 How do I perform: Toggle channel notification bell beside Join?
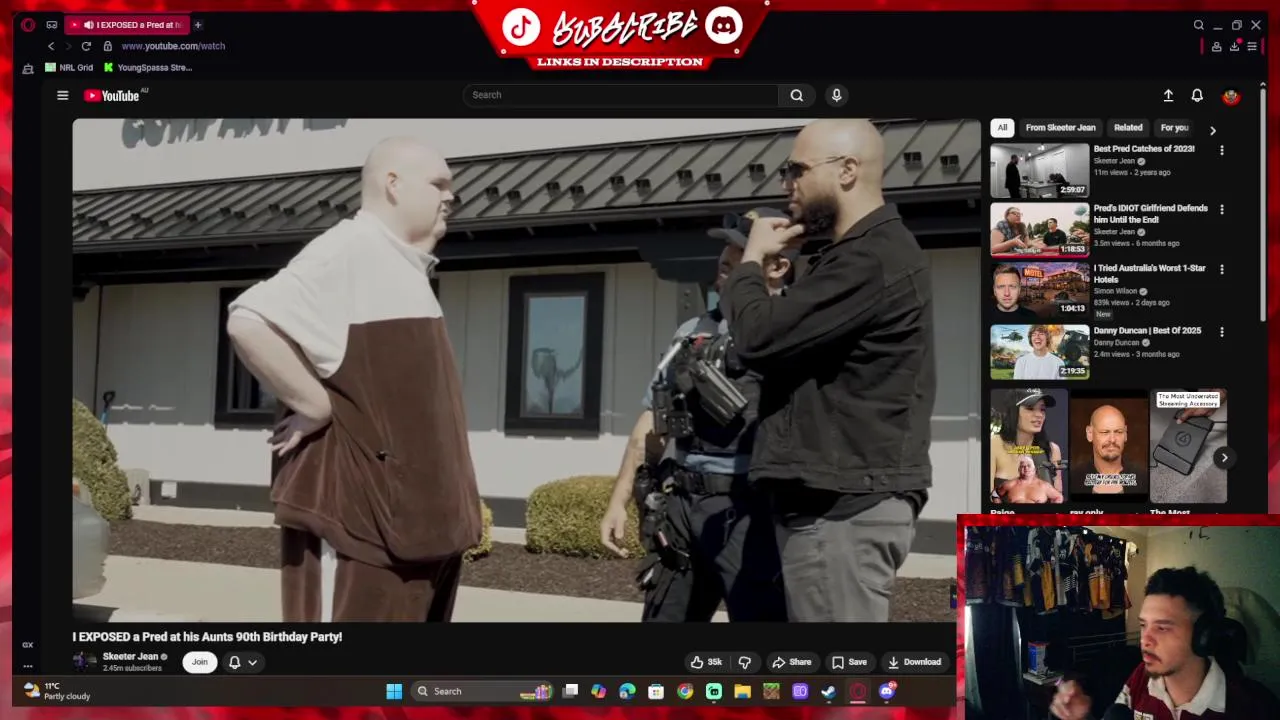(x=235, y=662)
